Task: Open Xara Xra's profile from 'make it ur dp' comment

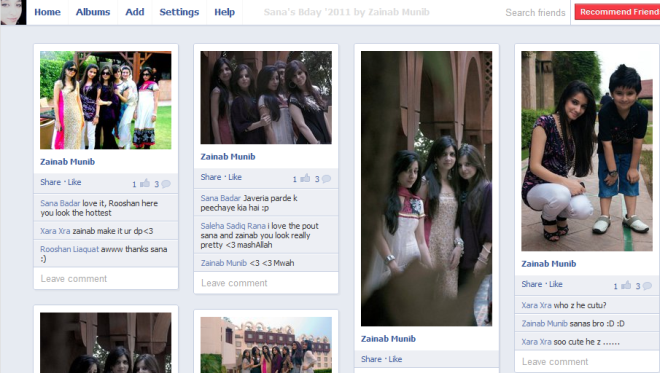Action: 55,231
